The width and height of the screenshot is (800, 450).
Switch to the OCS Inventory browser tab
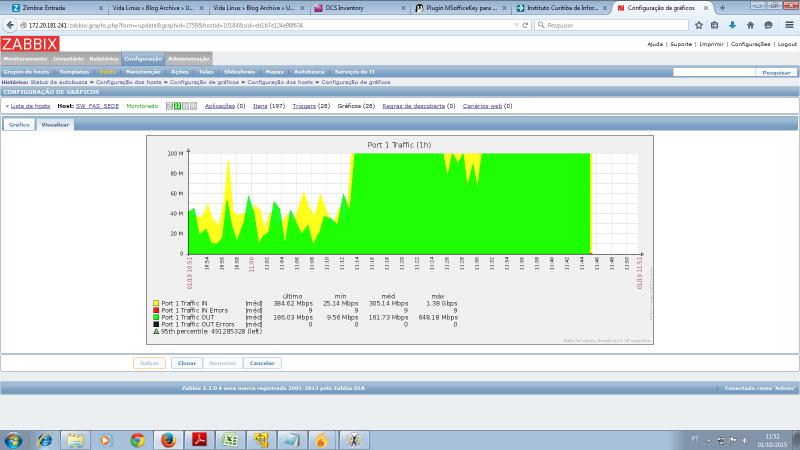click(360, 7)
